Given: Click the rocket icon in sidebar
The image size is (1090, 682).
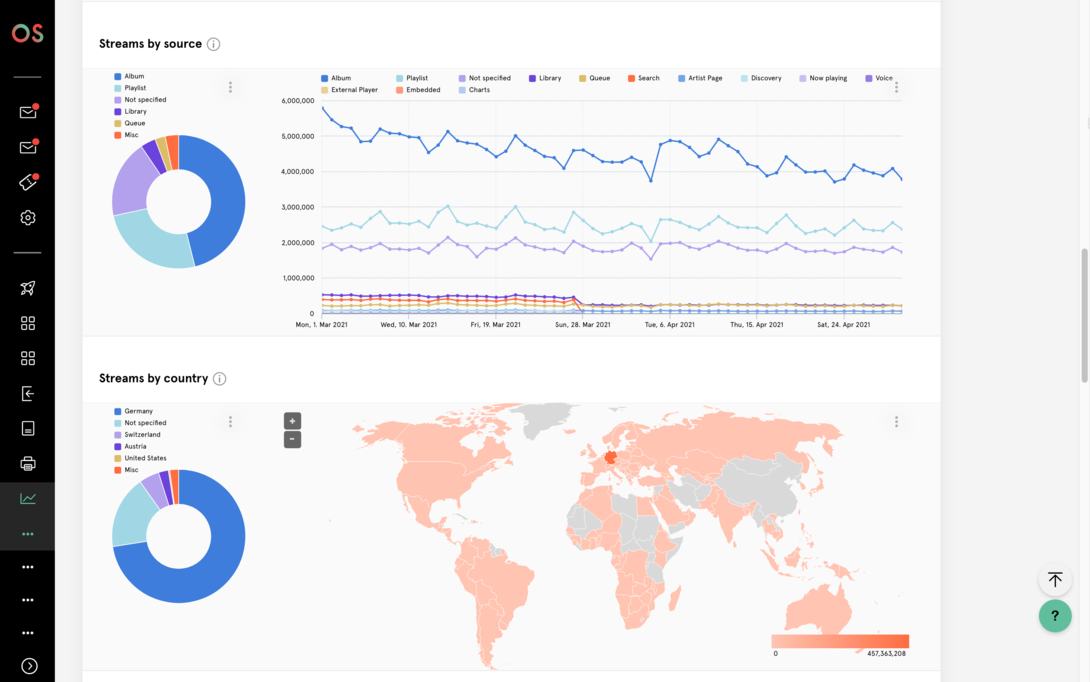Looking at the screenshot, I should point(28,288).
